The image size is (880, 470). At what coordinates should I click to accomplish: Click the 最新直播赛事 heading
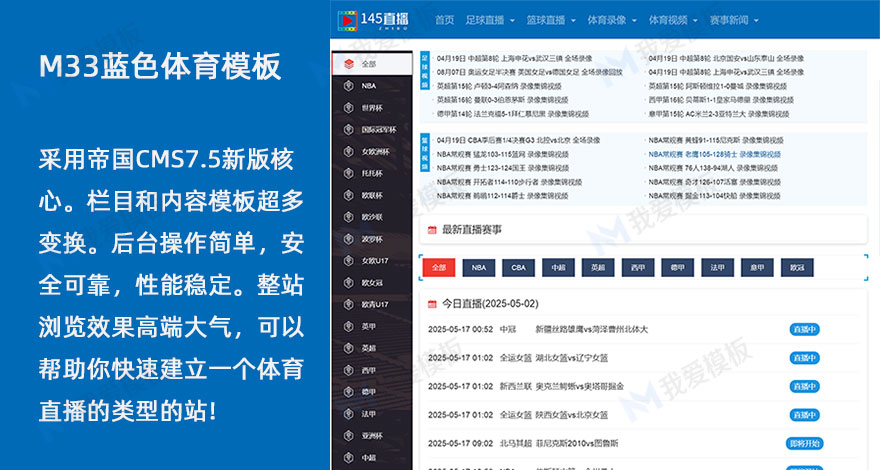(x=472, y=230)
